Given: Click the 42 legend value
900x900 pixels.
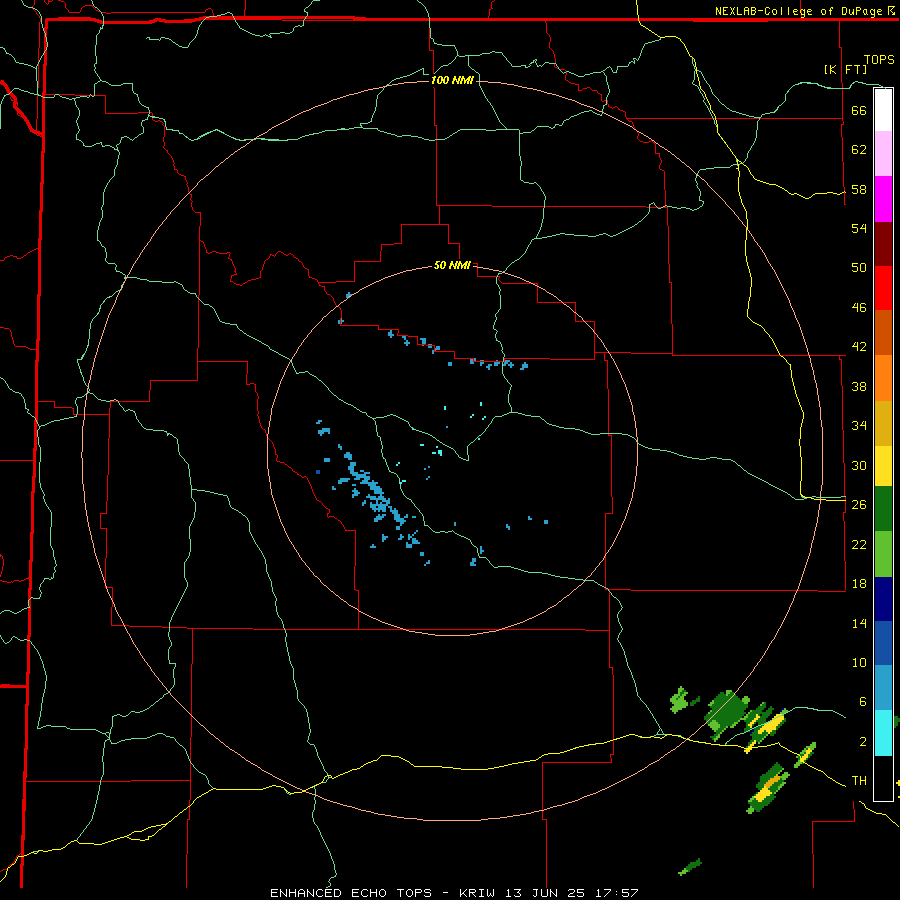Looking at the screenshot, I should tap(859, 346).
